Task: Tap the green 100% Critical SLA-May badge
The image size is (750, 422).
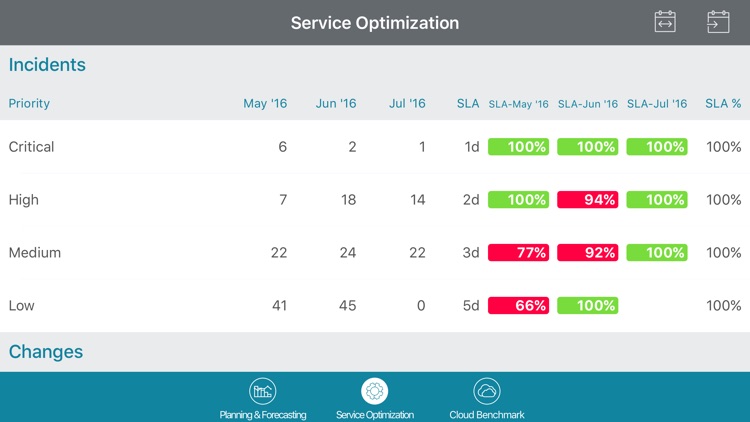Action: pyautogui.click(x=518, y=147)
